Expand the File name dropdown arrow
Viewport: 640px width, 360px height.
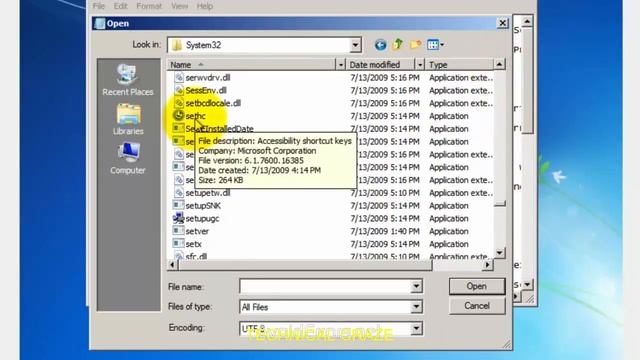[x=416, y=287]
